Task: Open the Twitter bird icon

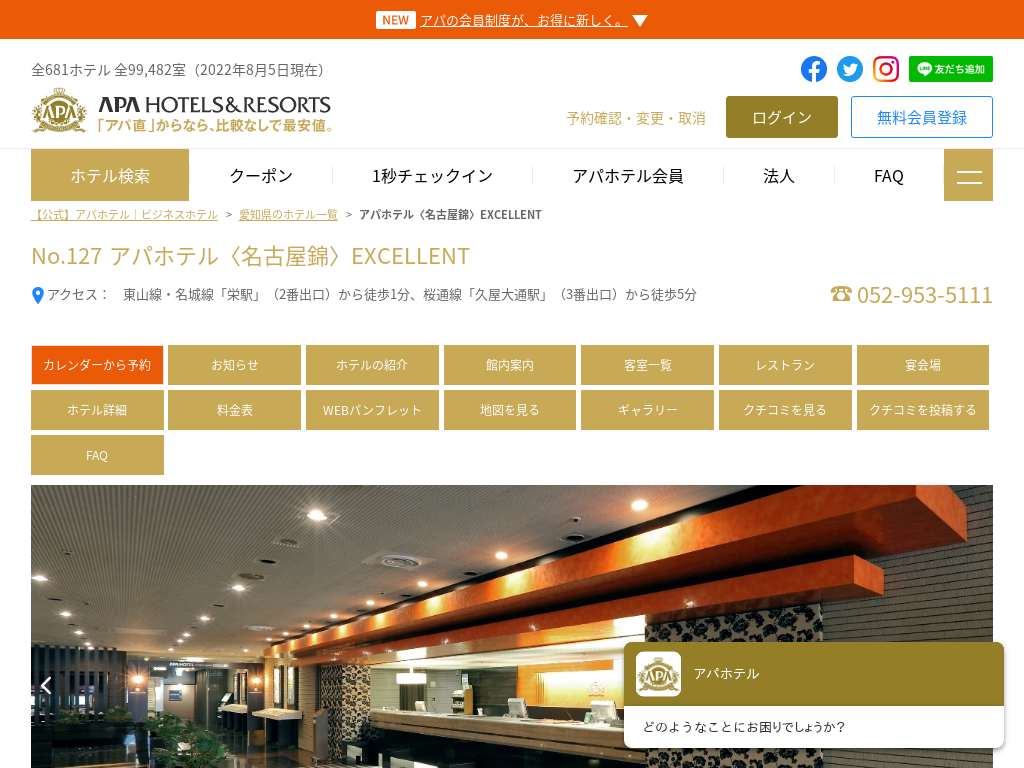Action: click(x=850, y=69)
